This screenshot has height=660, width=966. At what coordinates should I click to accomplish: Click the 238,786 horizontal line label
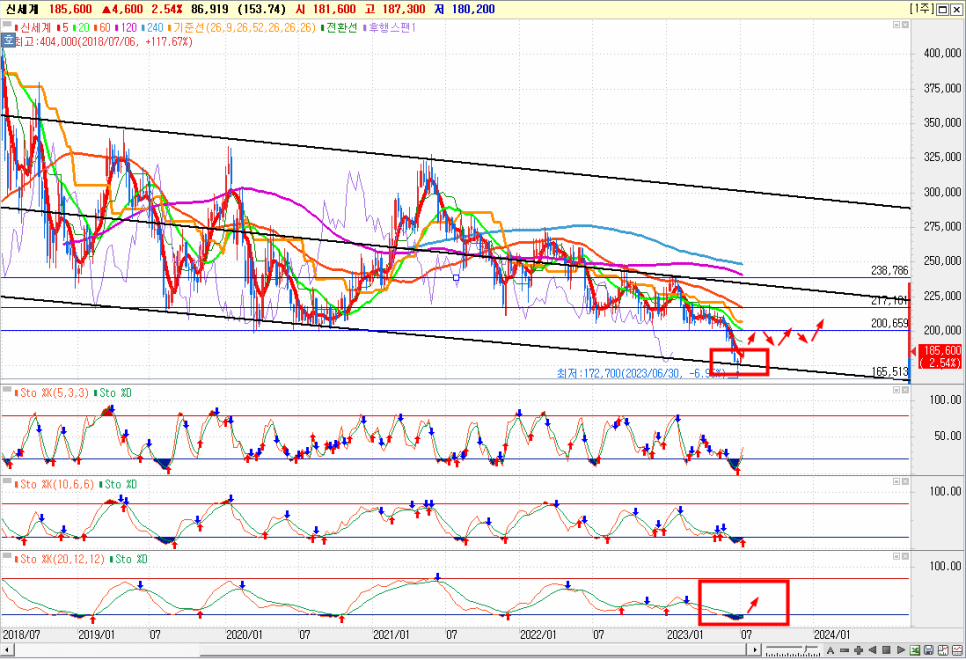[x=890, y=271]
